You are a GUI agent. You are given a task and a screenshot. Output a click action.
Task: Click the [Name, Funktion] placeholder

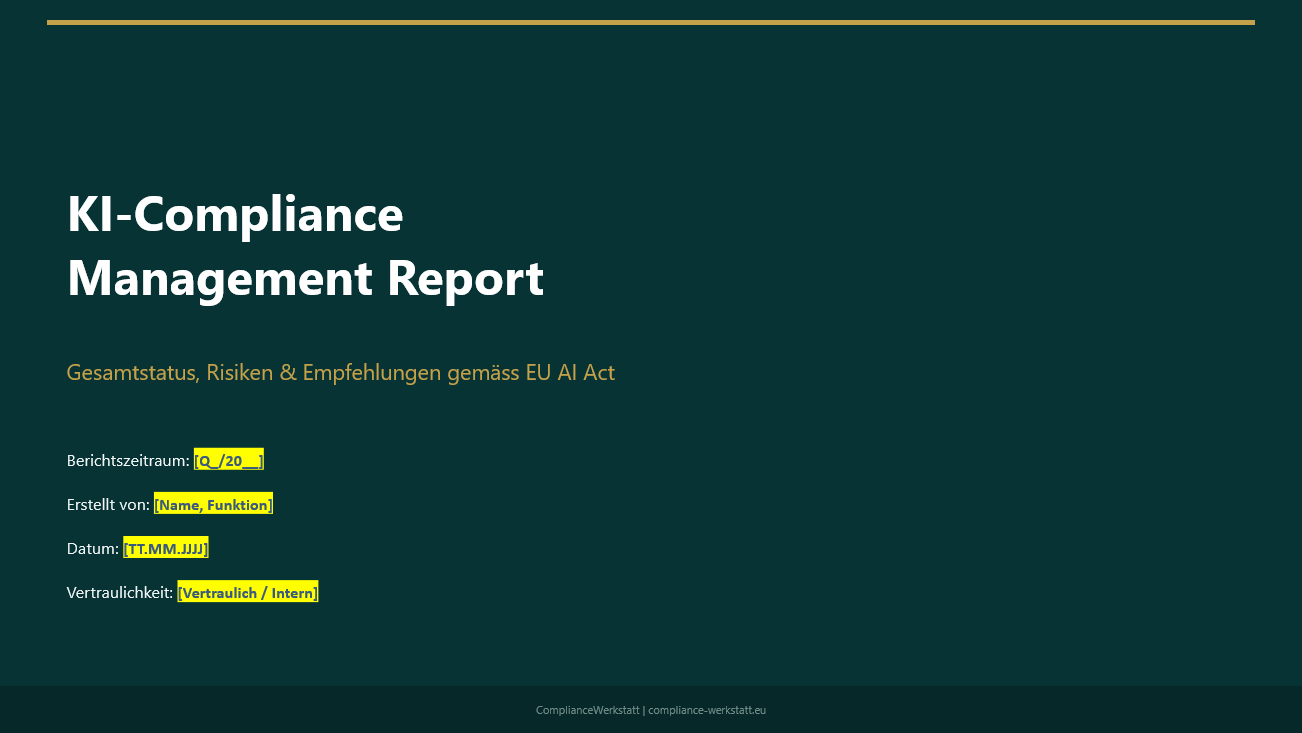point(213,504)
